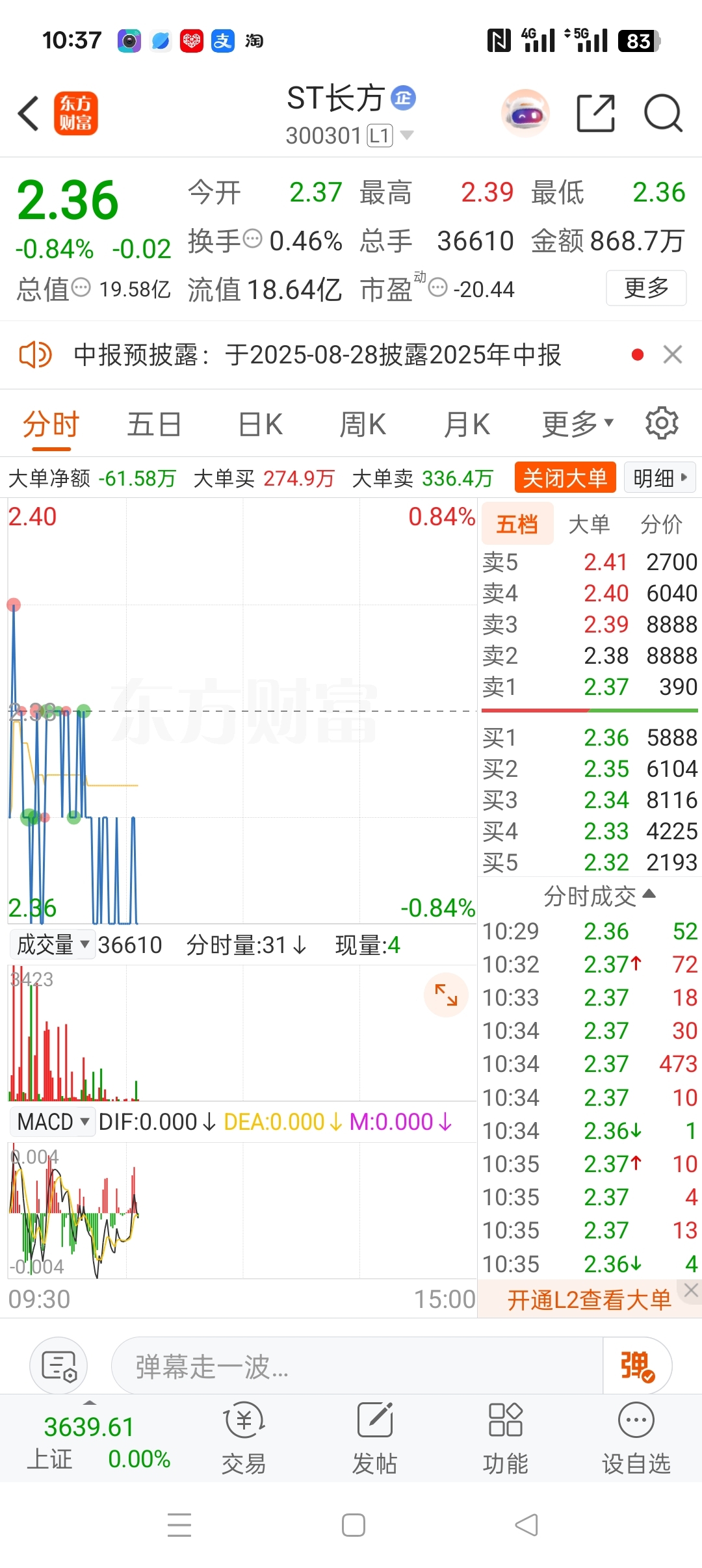Tap the L1 level badge

[380, 135]
